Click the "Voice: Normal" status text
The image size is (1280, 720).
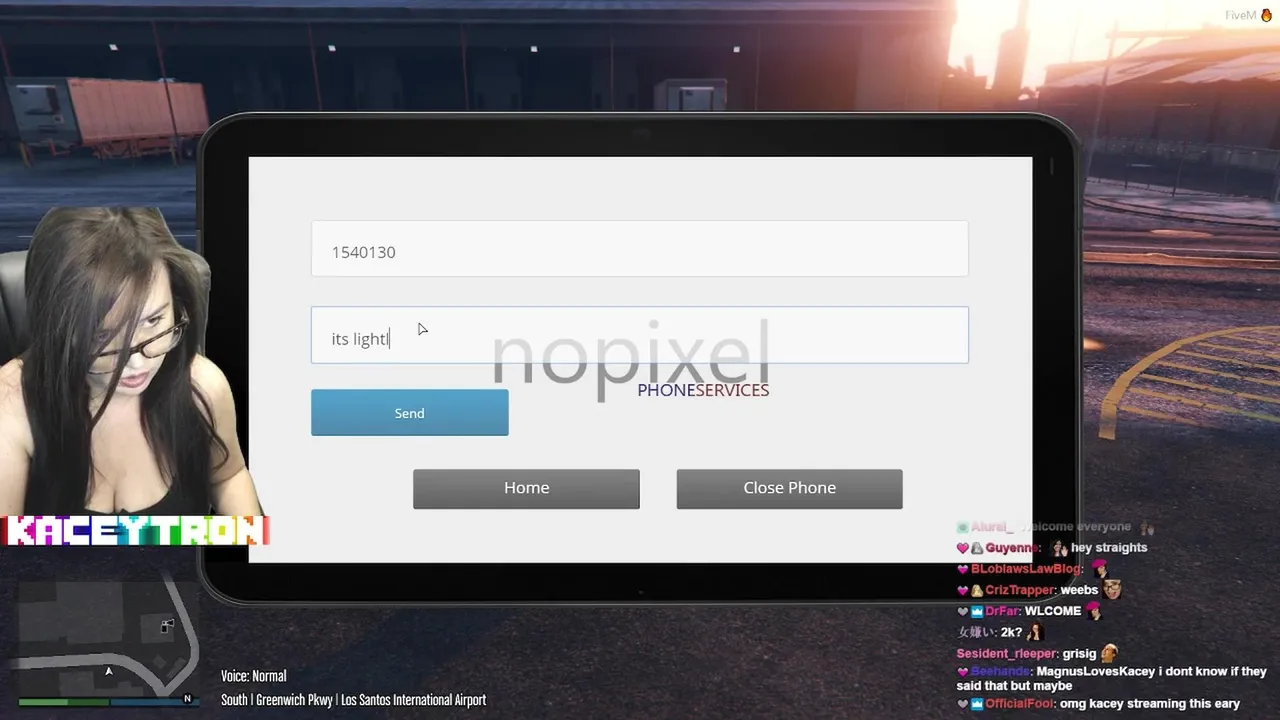(253, 676)
